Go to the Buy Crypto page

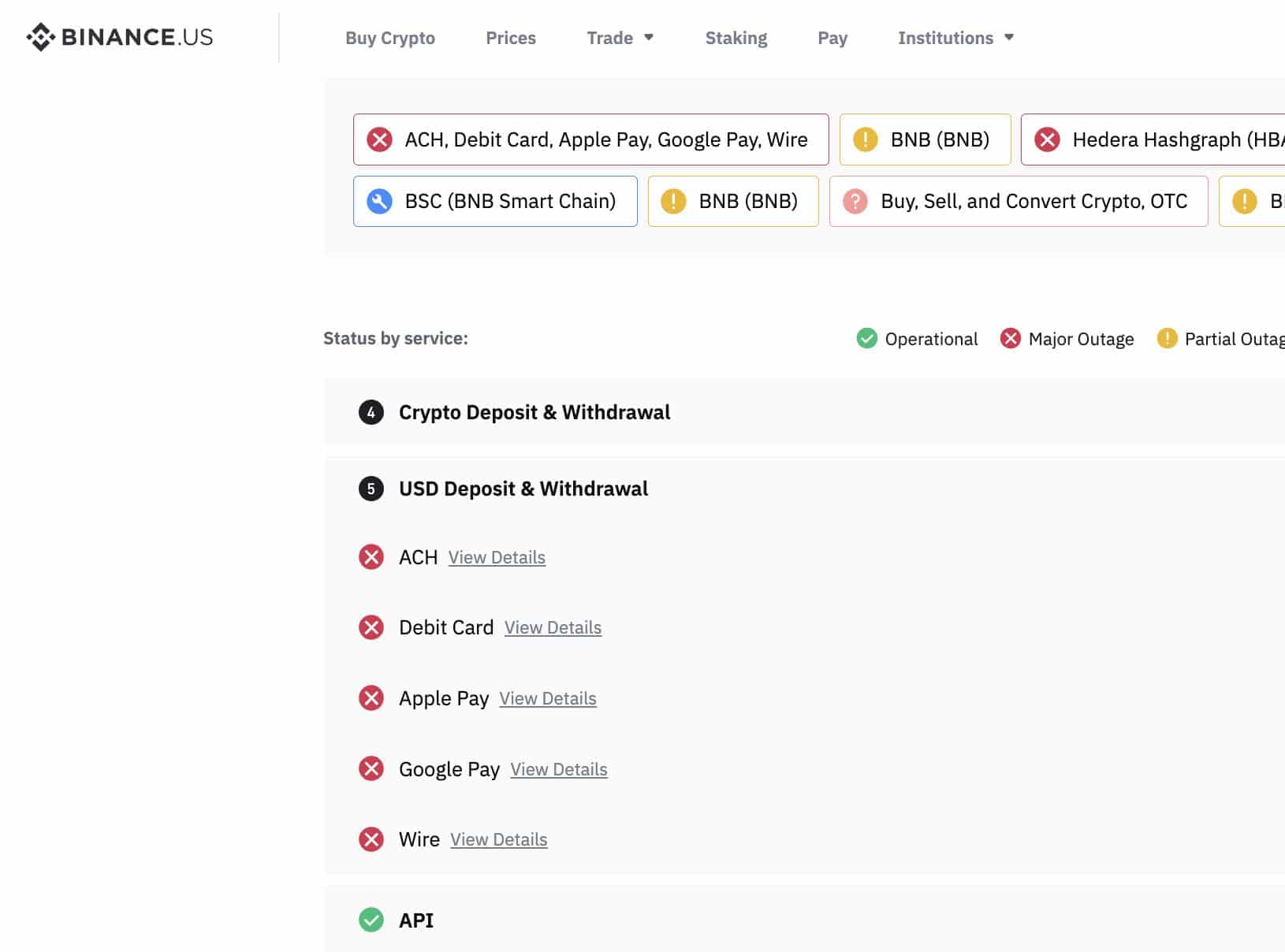click(x=390, y=38)
